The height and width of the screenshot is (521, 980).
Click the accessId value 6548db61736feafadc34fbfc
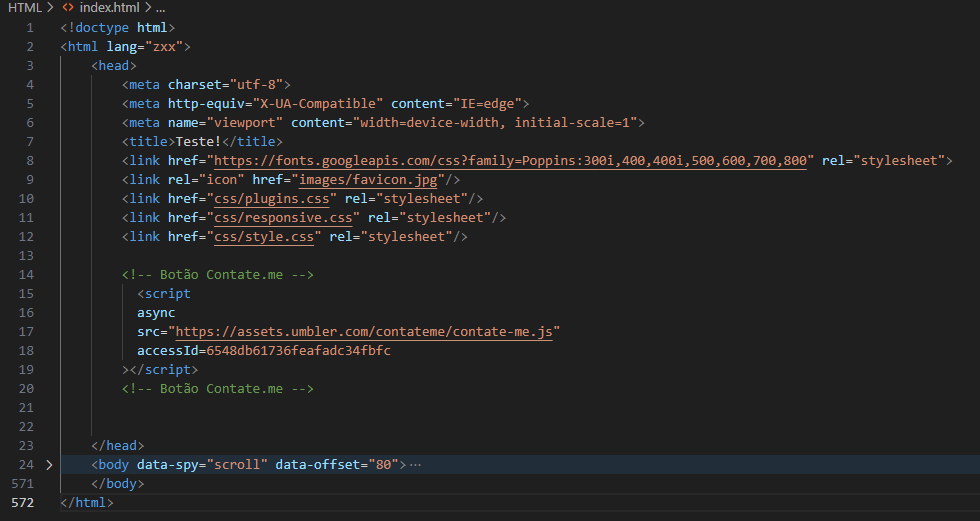pos(299,350)
